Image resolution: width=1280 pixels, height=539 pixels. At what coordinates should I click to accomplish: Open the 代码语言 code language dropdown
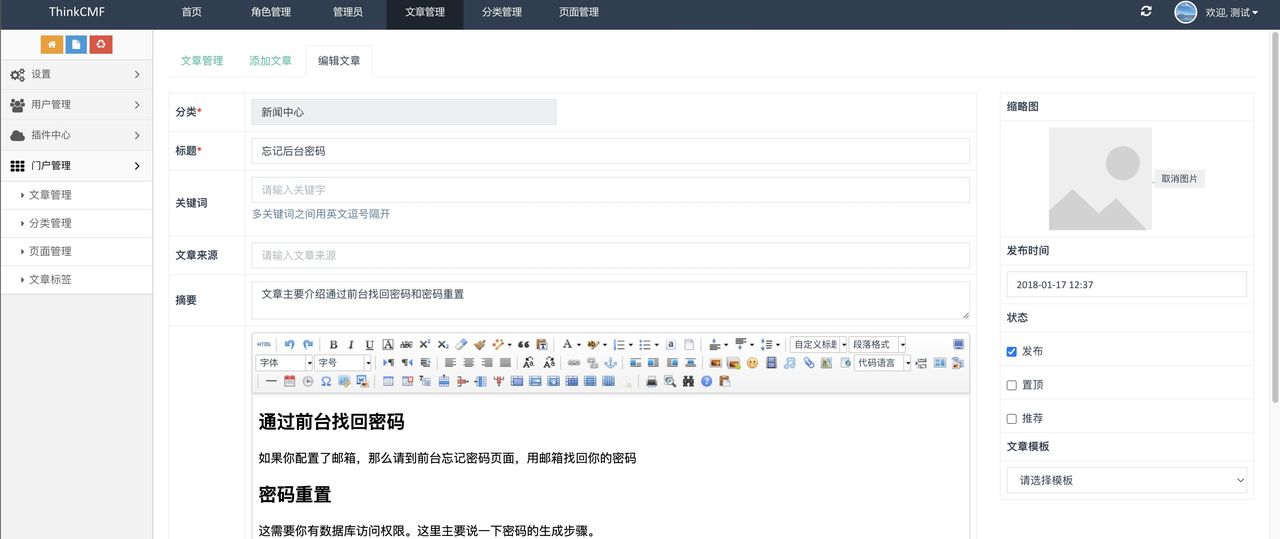click(x=882, y=363)
